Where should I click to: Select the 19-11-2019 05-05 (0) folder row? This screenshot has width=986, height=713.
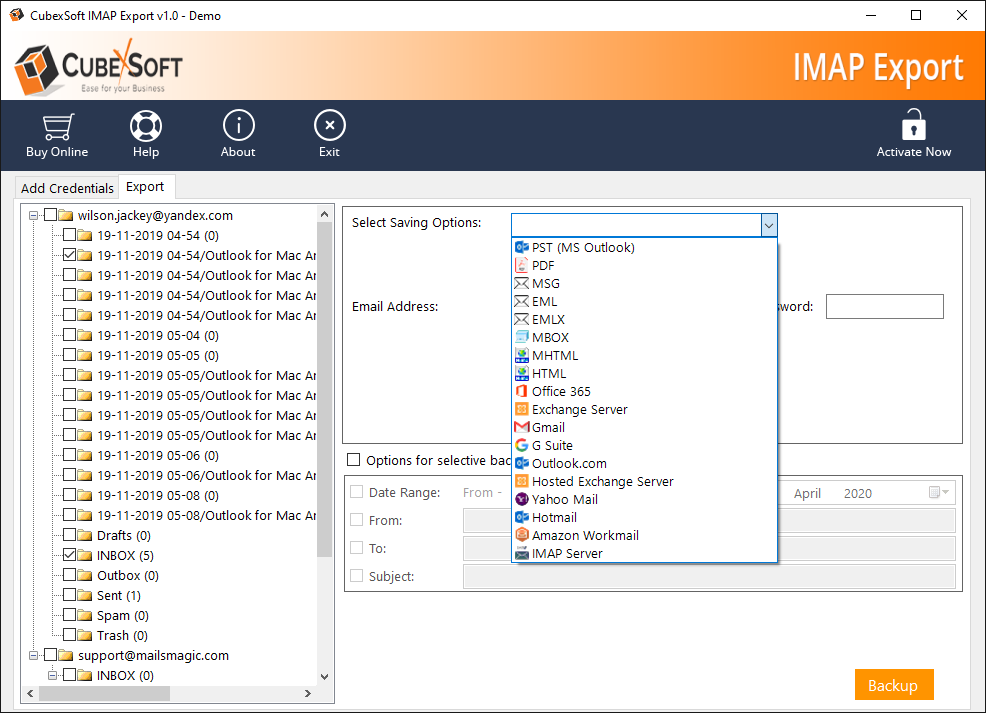(x=158, y=356)
